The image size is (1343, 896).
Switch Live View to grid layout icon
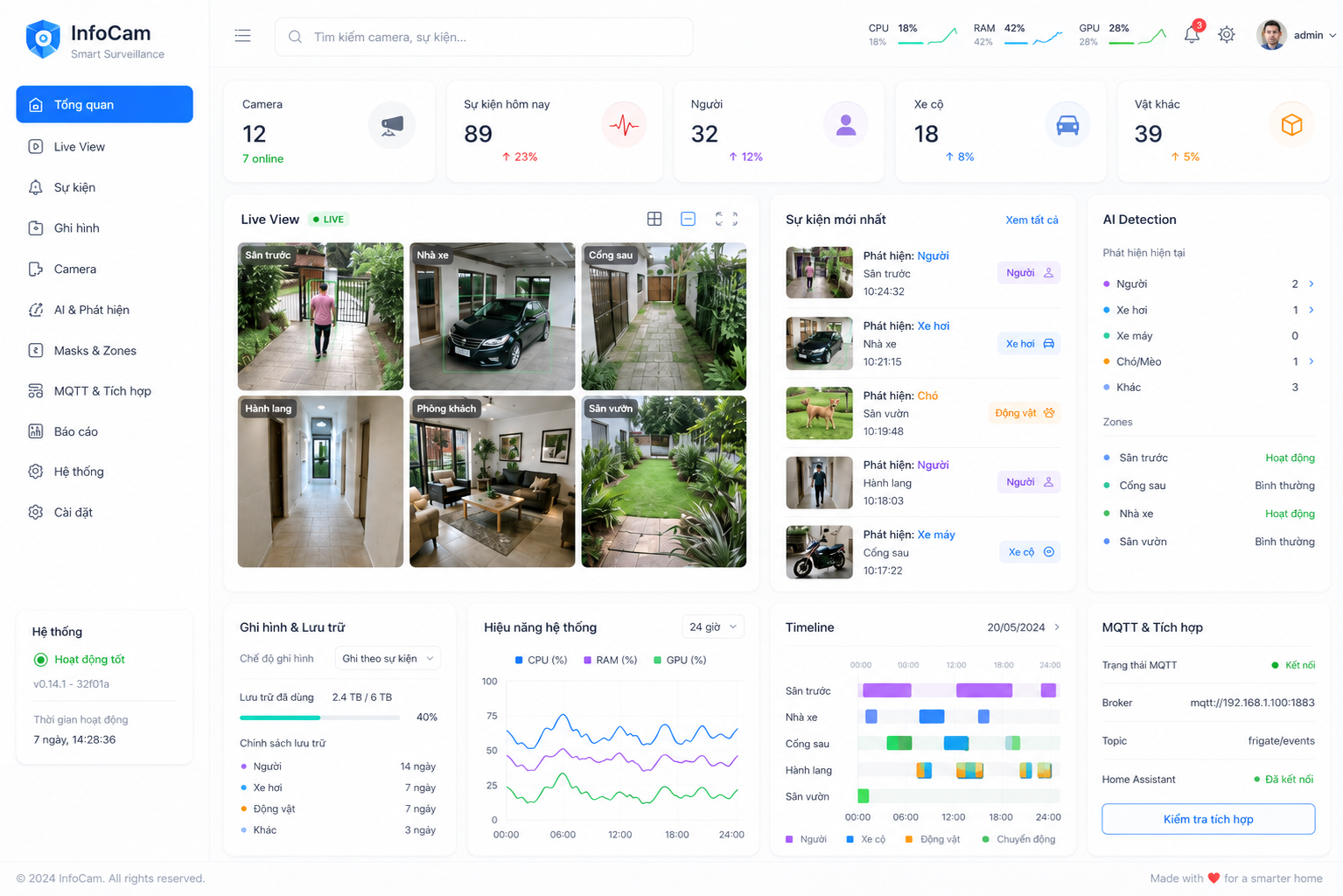[654, 219]
